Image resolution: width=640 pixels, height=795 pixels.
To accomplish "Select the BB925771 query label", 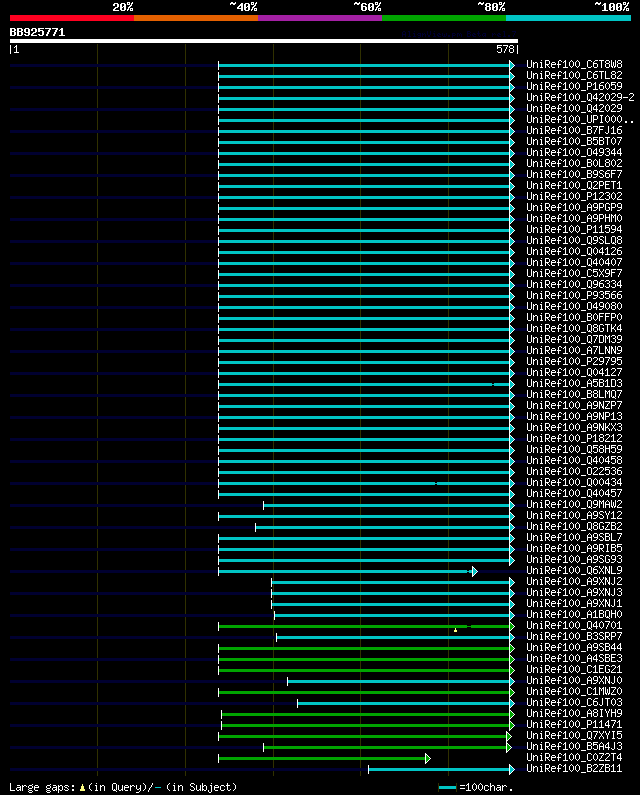I will pyautogui.click(x=38, y=32).
